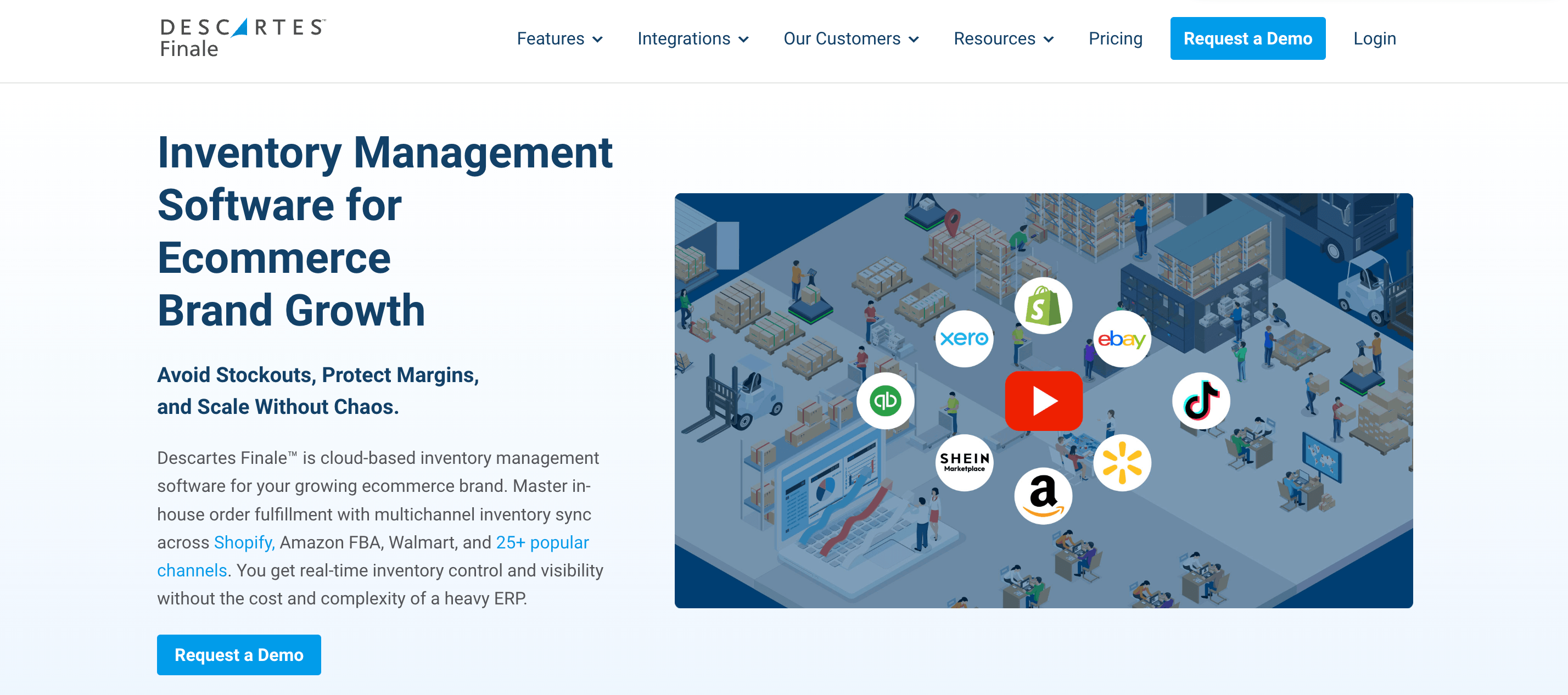
Task: Expand the Features dropdown chevron
Action: click(598, 40)
